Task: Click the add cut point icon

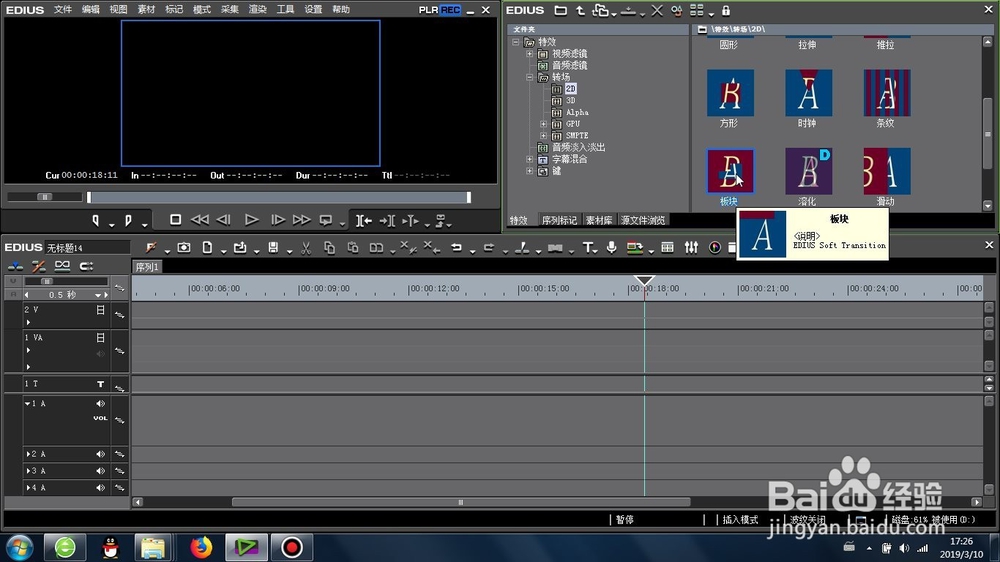Action: [522, 248]
